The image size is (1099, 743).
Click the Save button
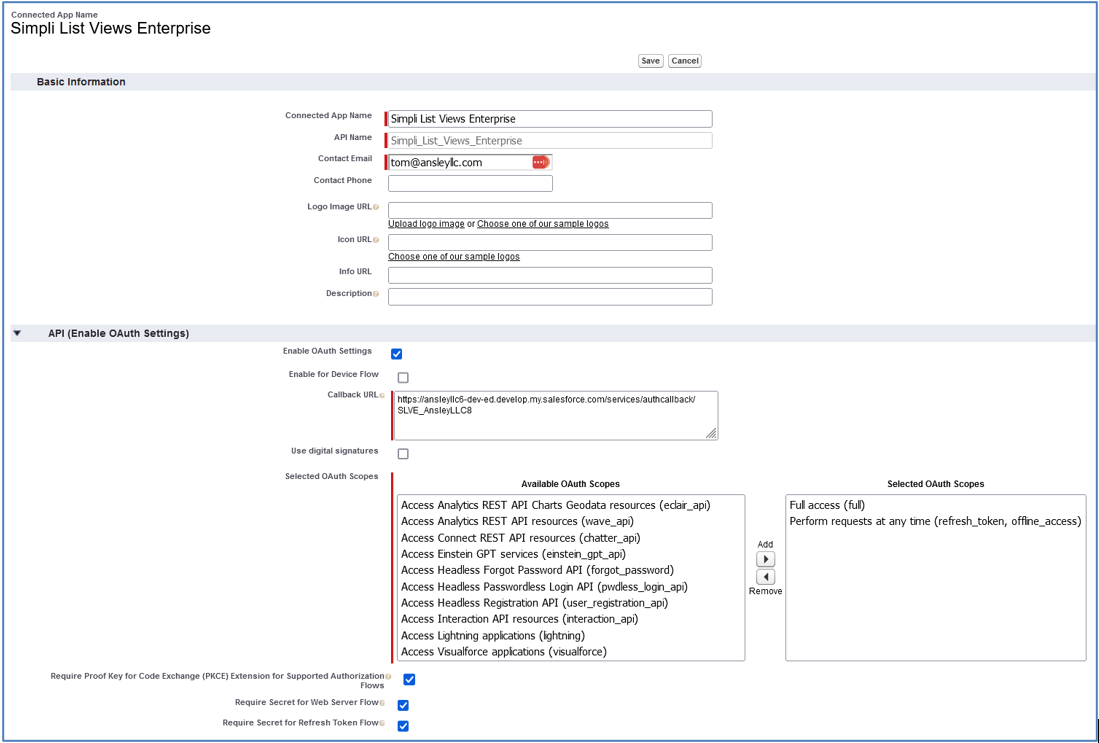pyautogui.click(x=650, y=61)
